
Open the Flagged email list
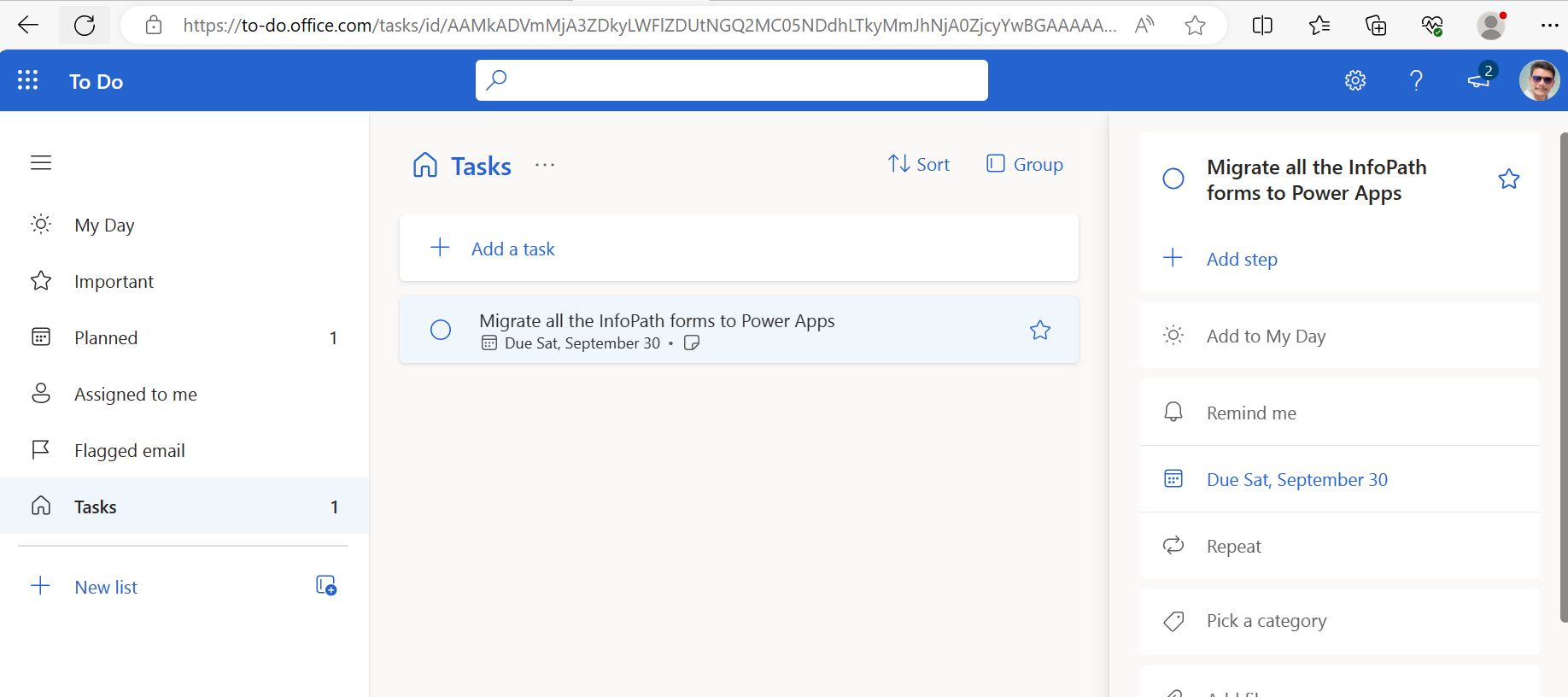(x=184, y=450)
